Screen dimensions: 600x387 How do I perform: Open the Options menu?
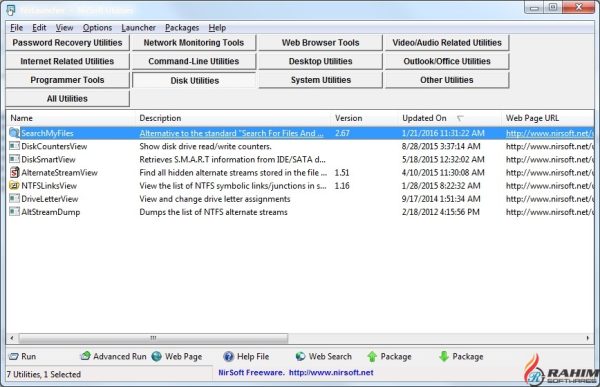coord(97,28)
